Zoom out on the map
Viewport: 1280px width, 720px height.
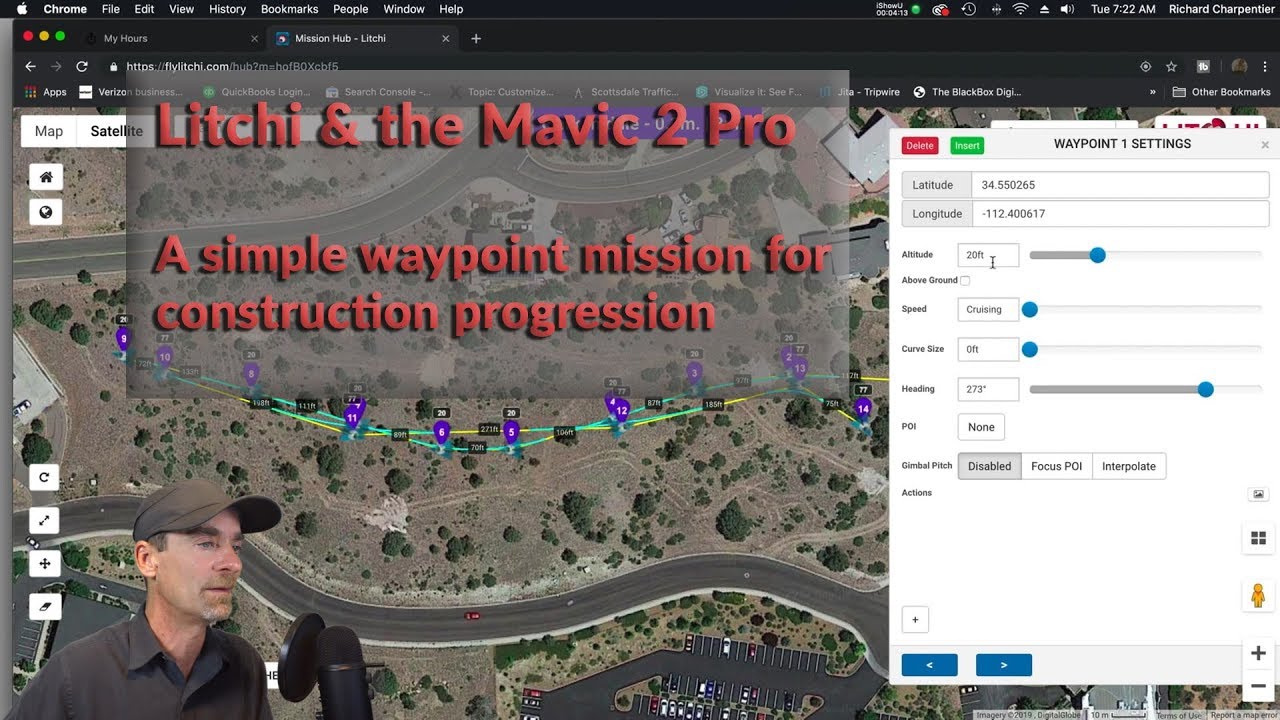coord(1258,687)
